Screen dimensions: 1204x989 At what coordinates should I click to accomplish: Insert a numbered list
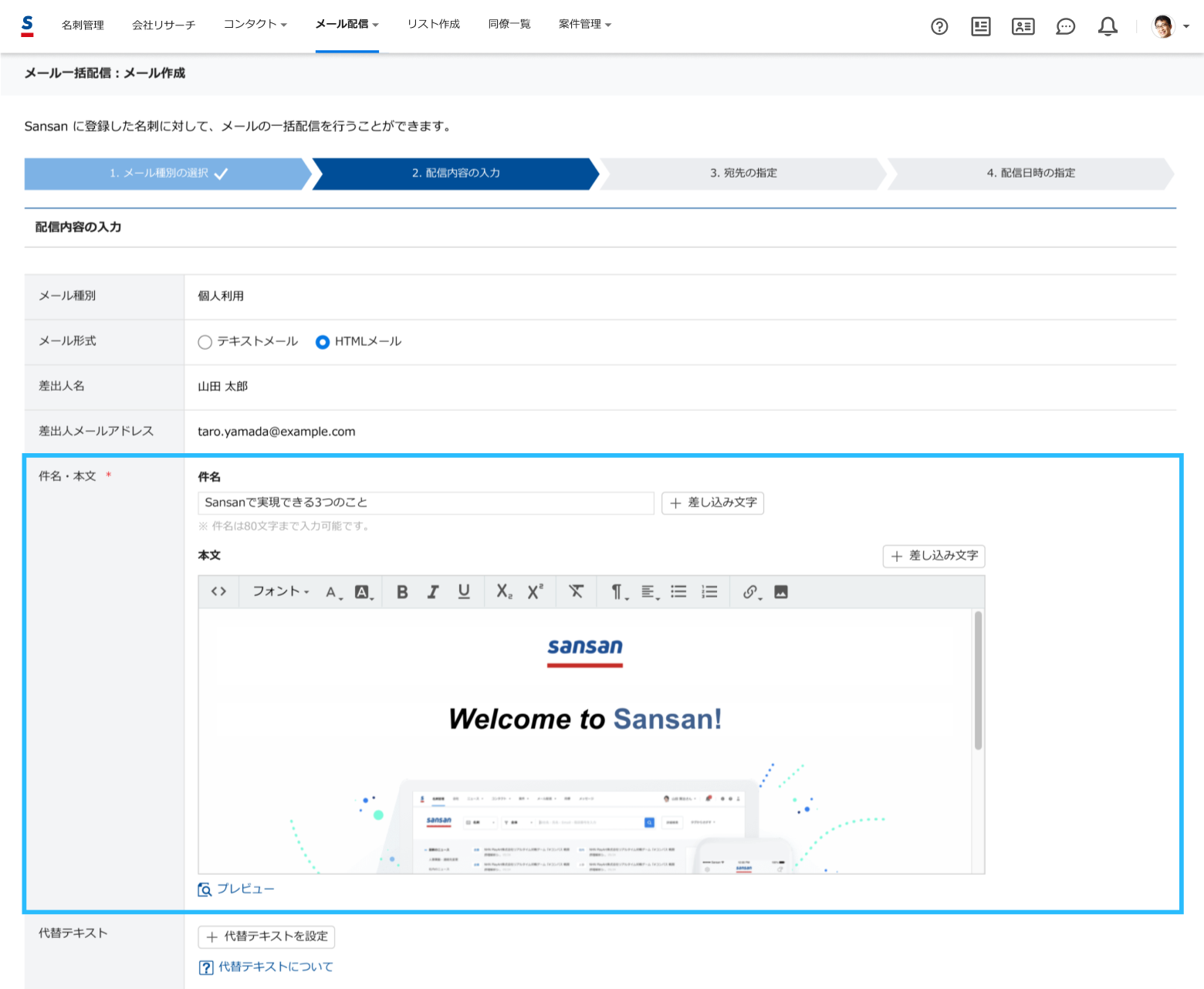(709, 591)
